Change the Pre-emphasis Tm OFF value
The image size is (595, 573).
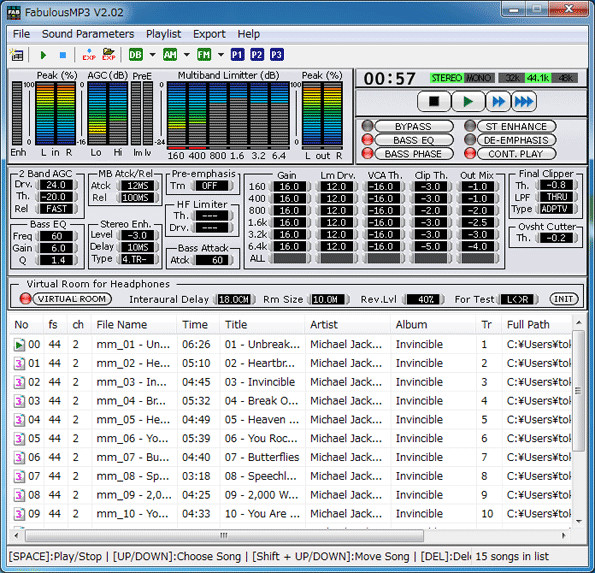pyautogui.click(x=211, y=186)
